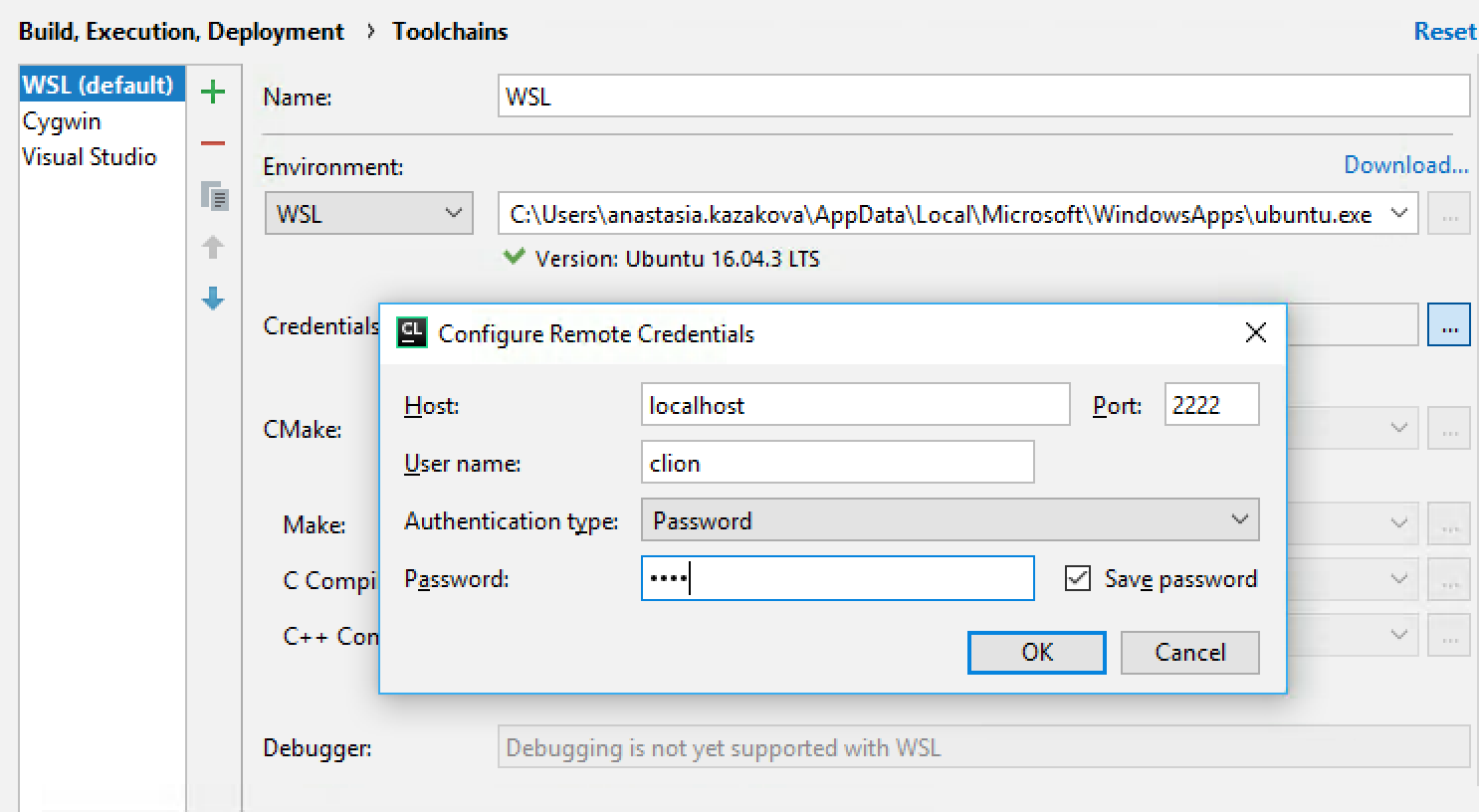The width and height of the screenshot is (1479, 812).
Task: Browse for C++ Compiler ellipsis button
Action: [1449, 635]
